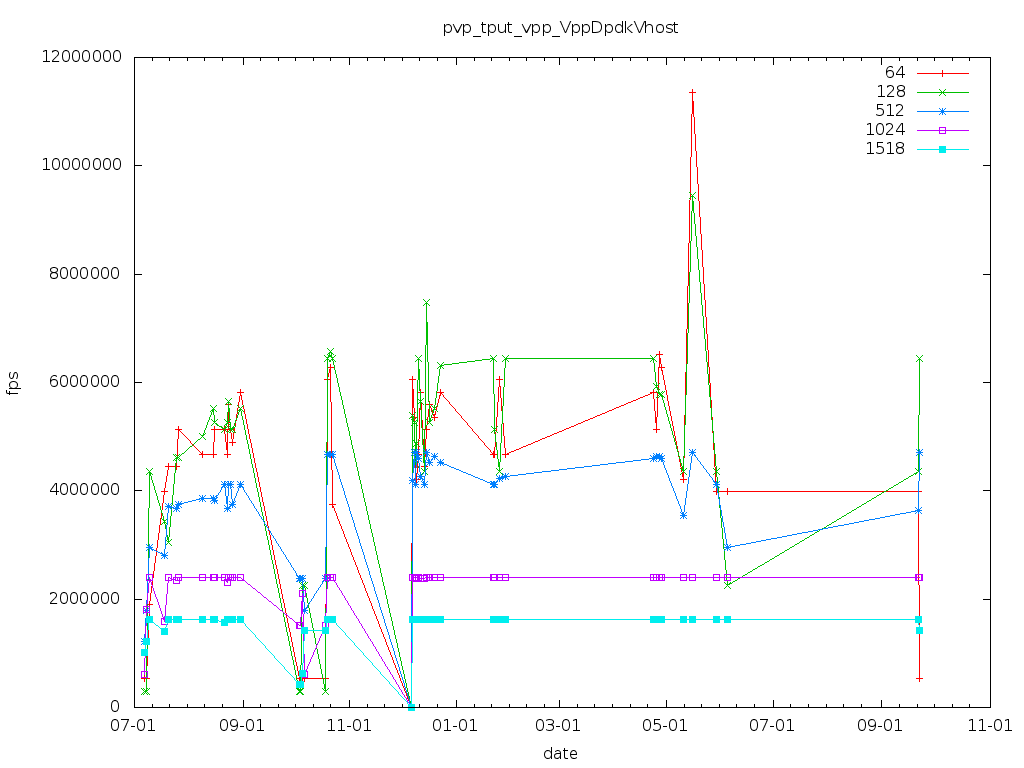Click the 01-01 x-axis tick label
Image resolution: width=1024 pixels, height=768 pixels.
(455, 724)
